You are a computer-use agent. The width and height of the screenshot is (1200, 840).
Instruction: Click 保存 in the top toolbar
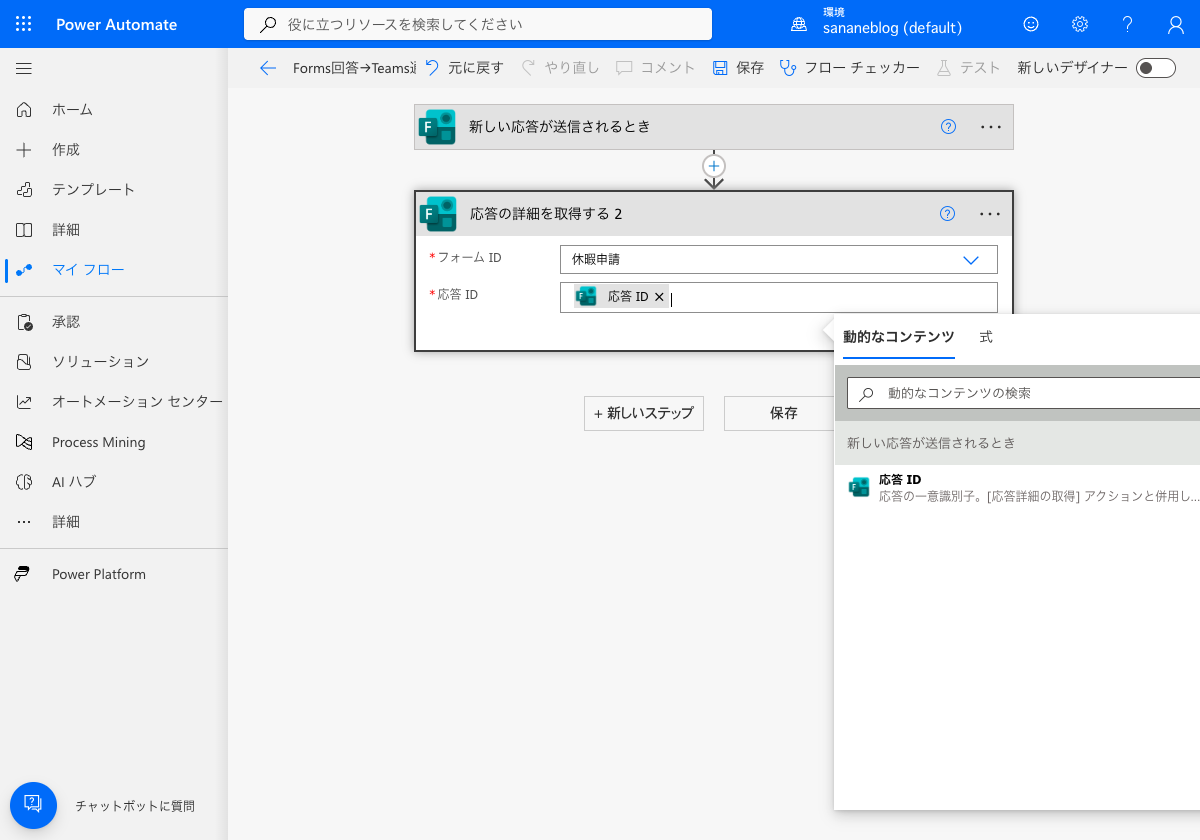(738, 68)
